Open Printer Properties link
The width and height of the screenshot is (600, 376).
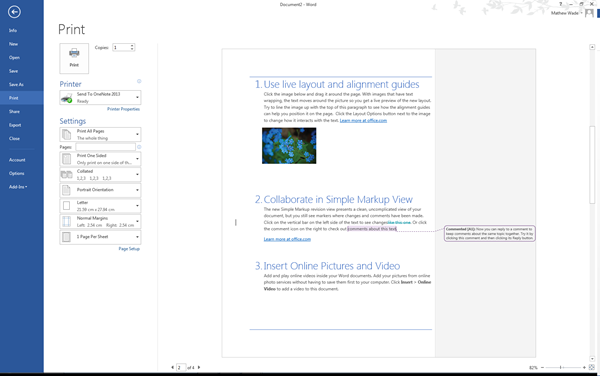tap(123, 109)
